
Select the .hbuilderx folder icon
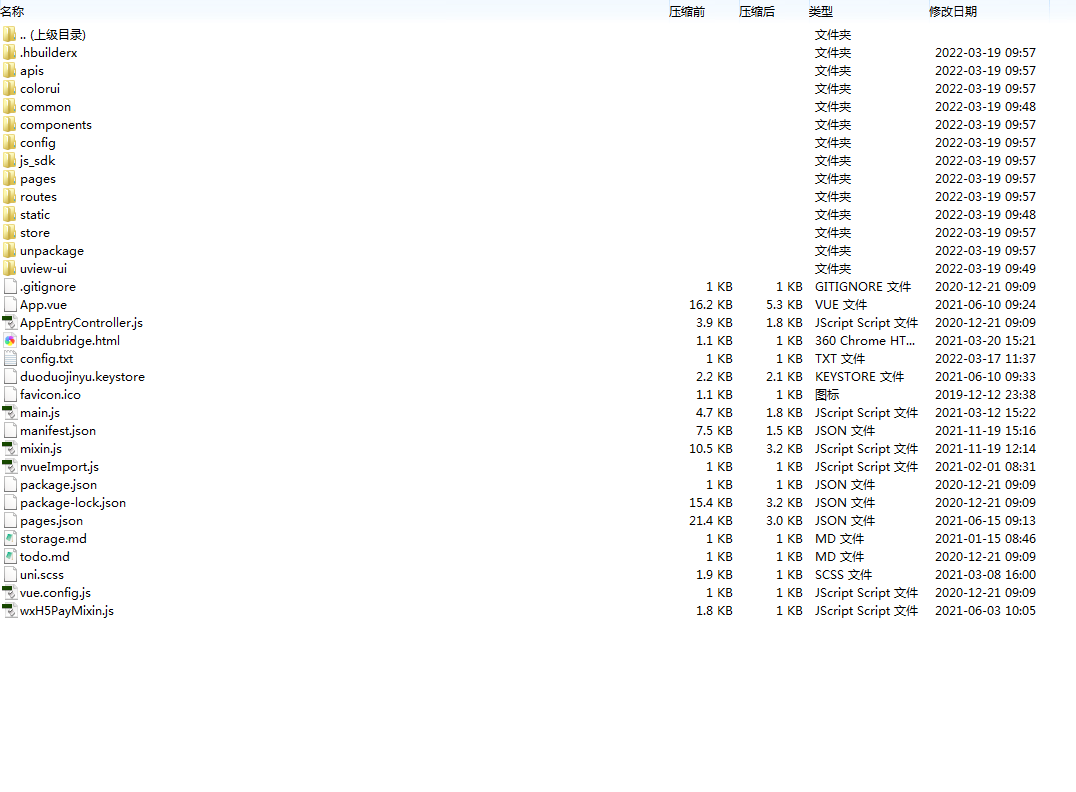[10, 52]
